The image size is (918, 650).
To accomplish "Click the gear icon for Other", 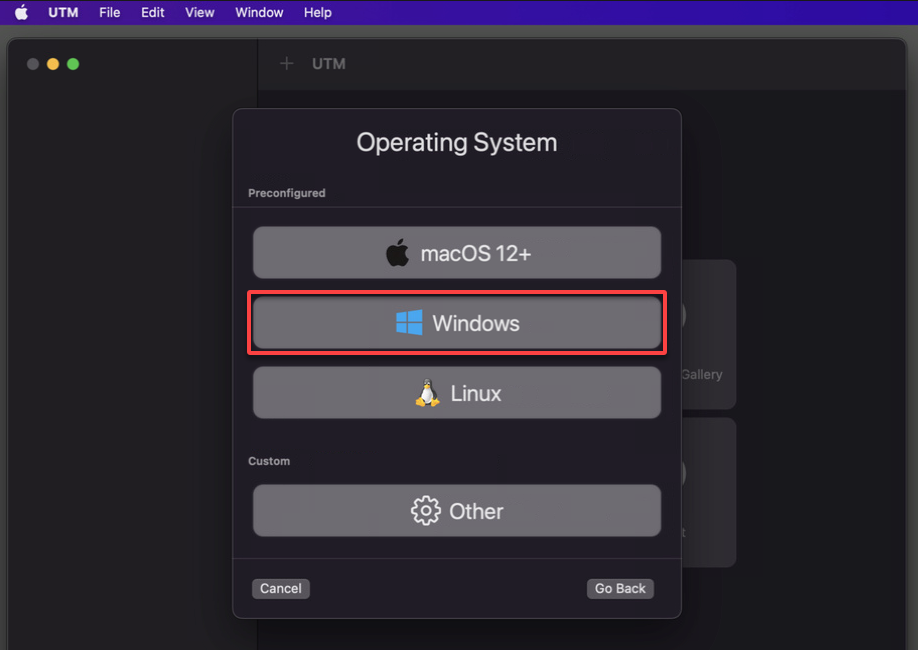I will click(x=426, y=511).
